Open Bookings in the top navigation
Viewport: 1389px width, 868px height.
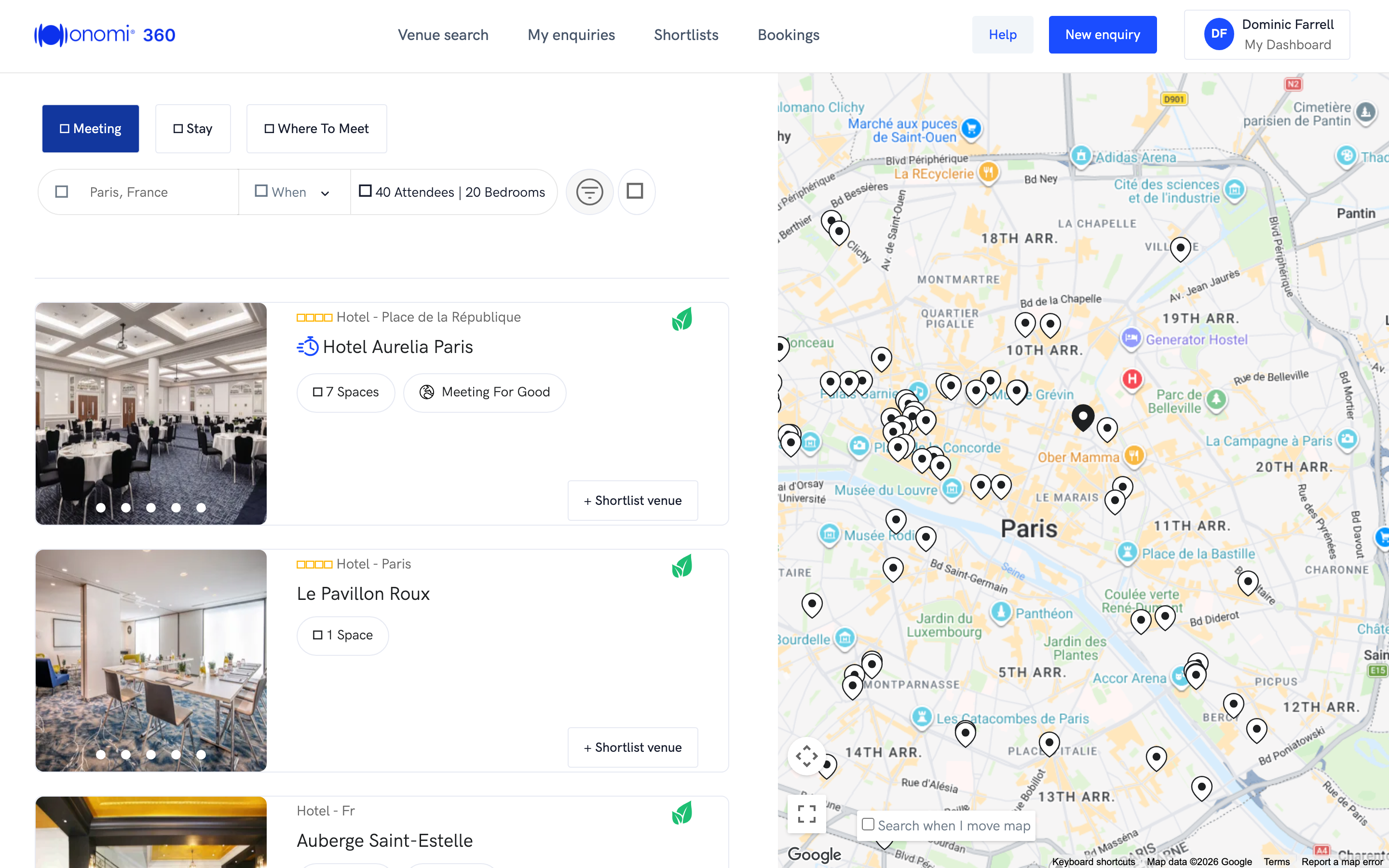coord(788,35)
